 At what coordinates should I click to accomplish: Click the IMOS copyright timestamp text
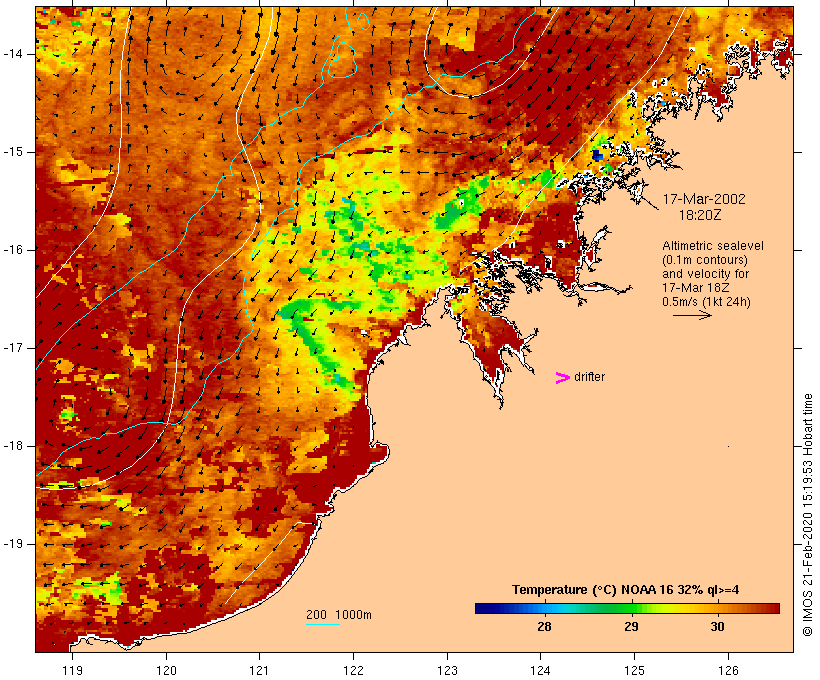(x=807, y=515)
